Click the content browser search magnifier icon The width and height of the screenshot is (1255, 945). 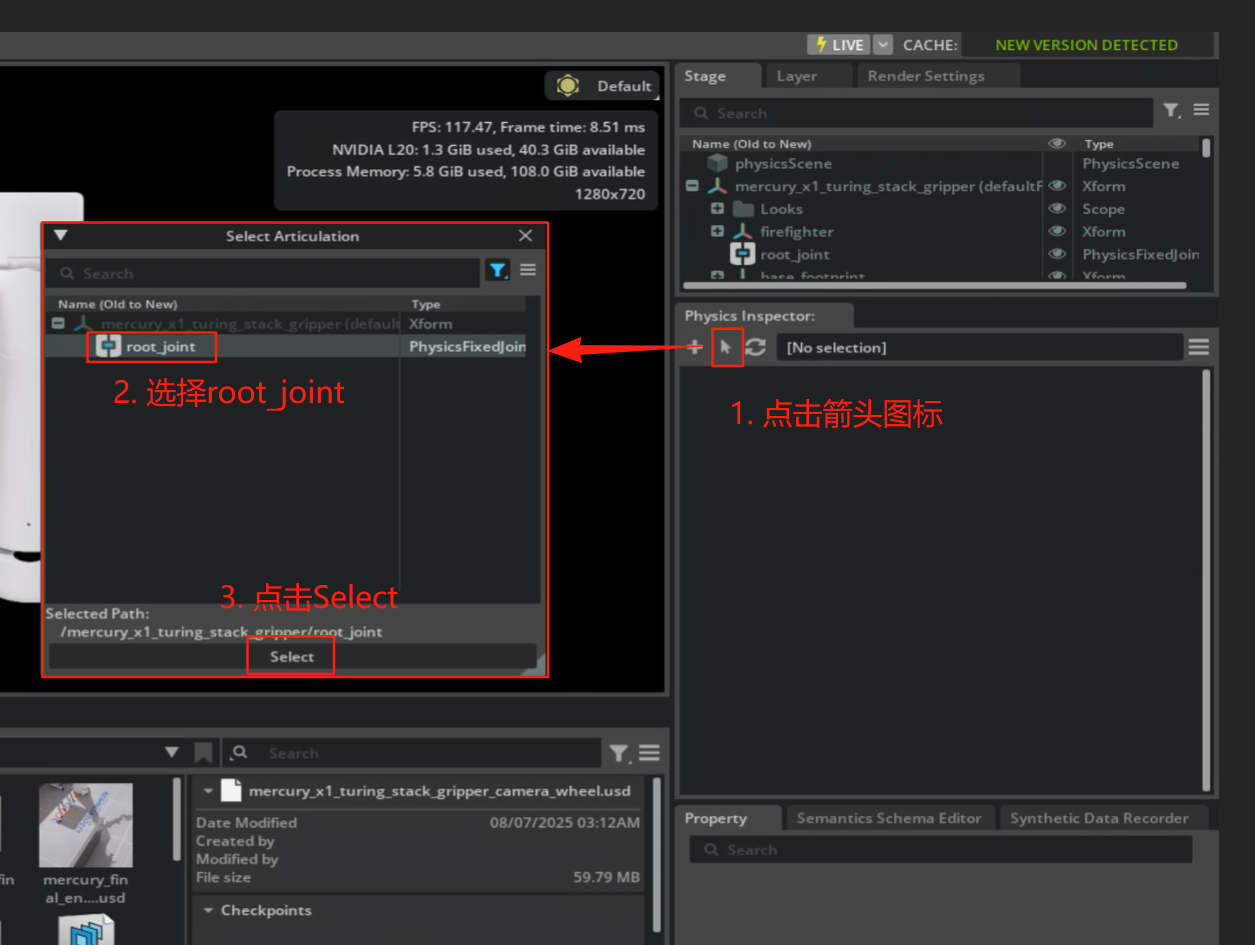click(x=240, y=752)
